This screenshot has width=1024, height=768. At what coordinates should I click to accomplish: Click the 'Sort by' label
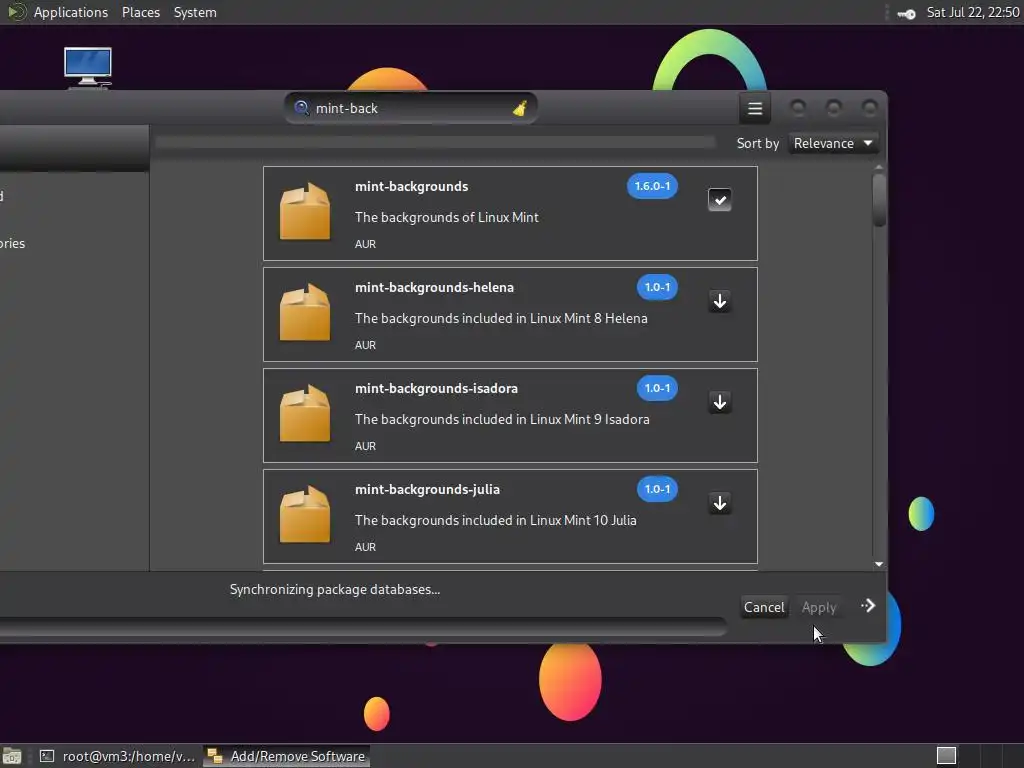[x=758, y=144]
